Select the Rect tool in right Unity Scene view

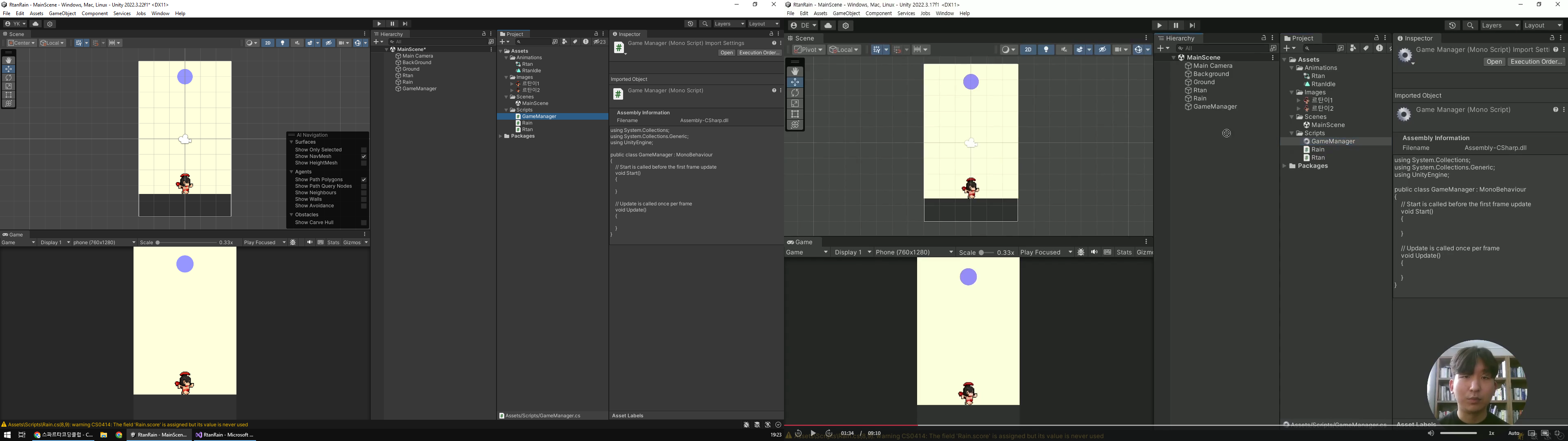tap(795, 114)
